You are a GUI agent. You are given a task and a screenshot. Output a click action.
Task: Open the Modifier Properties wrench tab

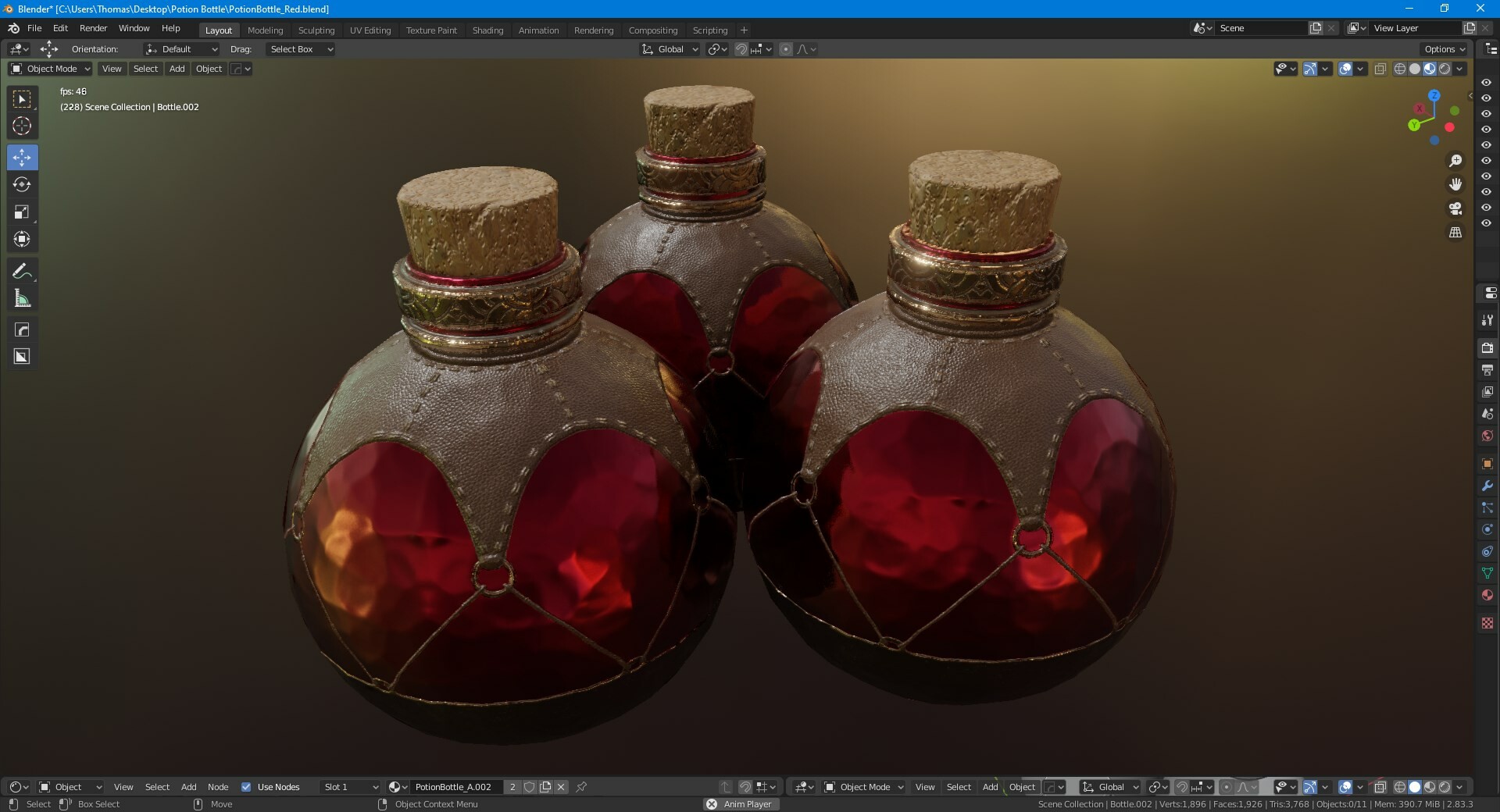tap(1487, 486)
